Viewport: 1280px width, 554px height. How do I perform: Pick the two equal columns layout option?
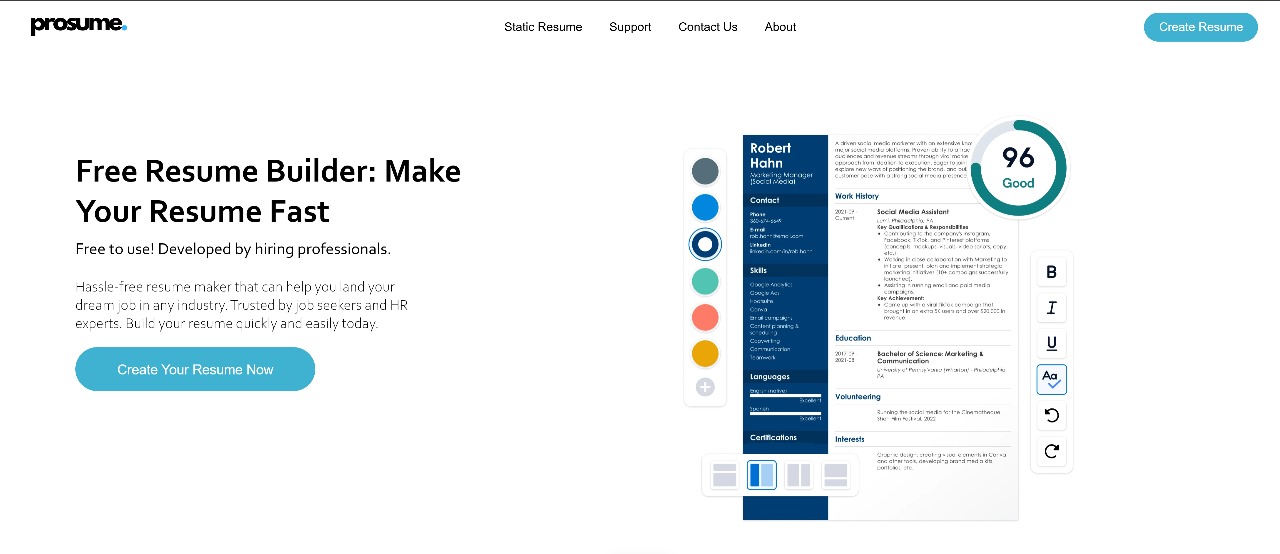point(799,475)
